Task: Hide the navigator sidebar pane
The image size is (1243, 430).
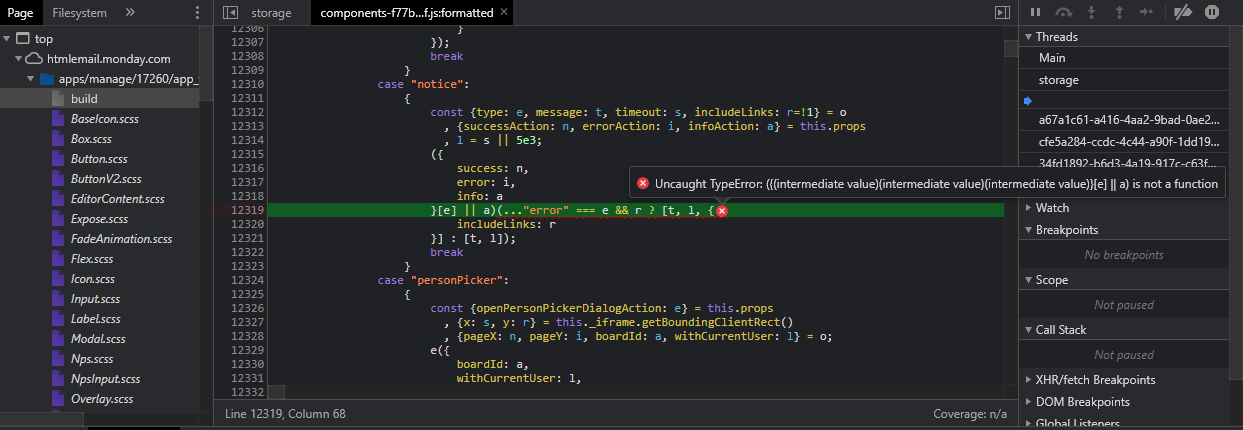Action: 231,13
